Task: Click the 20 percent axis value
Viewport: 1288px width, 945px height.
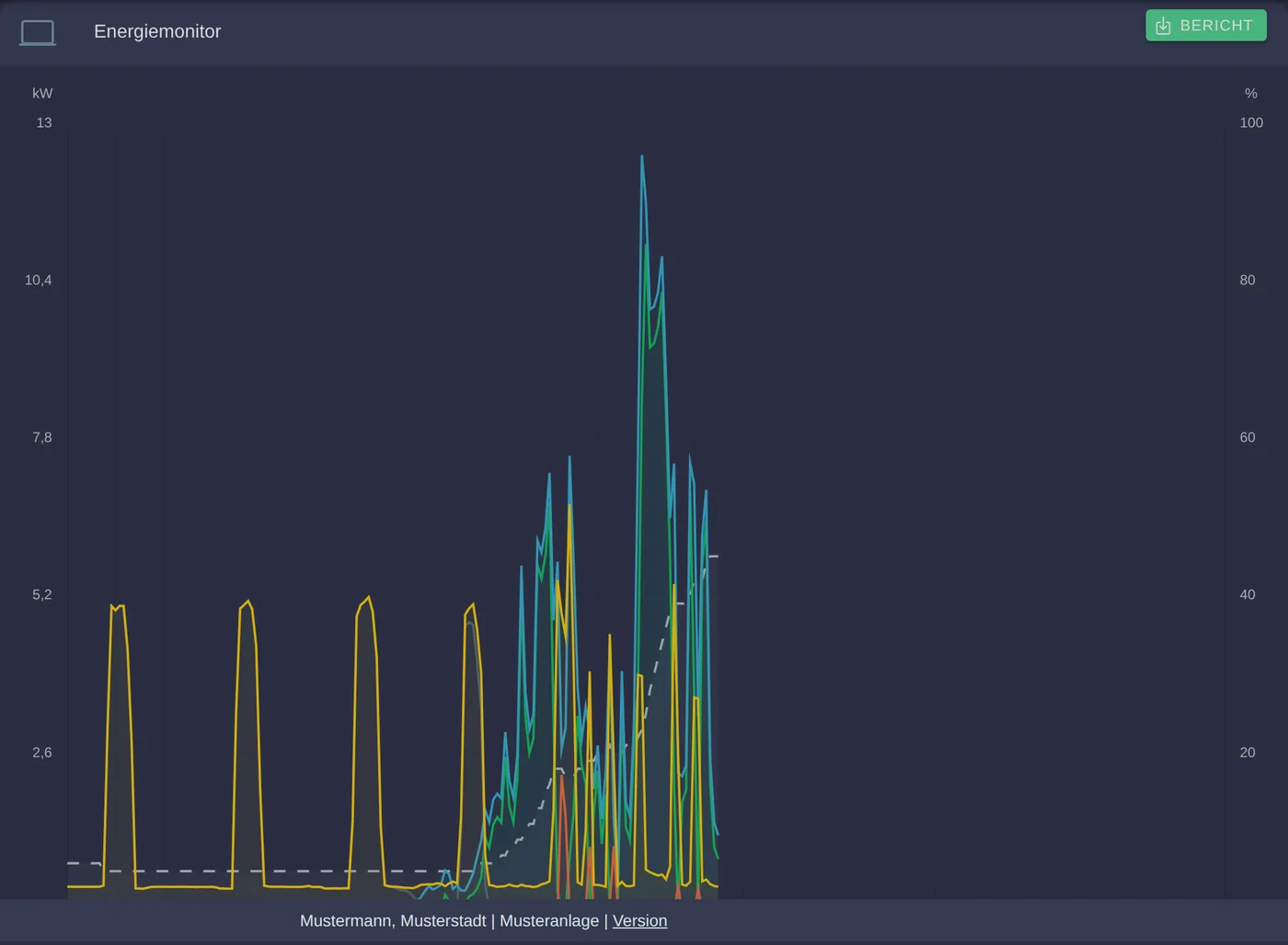Action: (x=1248, y=752)
